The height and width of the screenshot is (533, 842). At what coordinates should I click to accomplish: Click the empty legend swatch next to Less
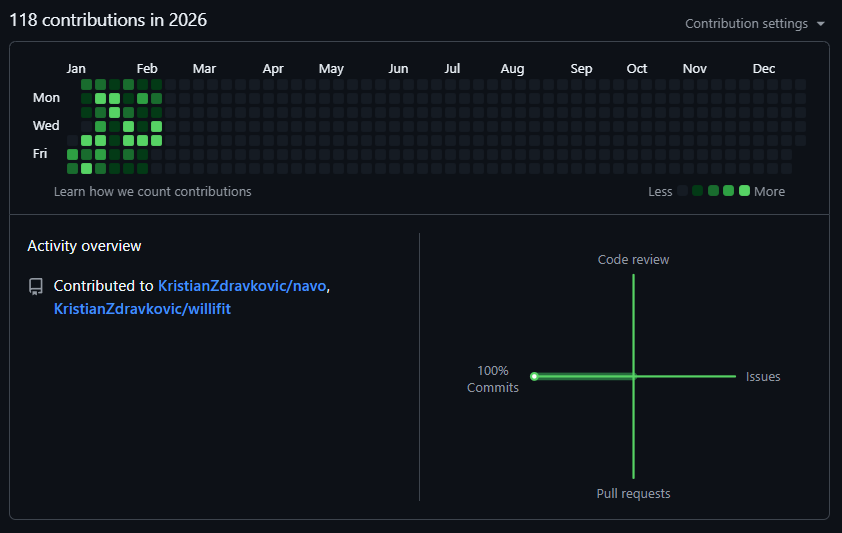tap(683, 191)
